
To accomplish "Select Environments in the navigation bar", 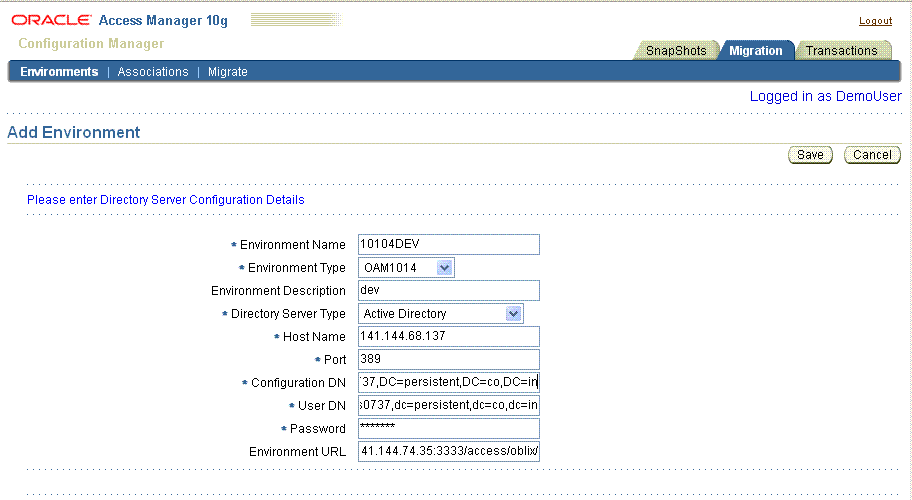I will (x=59, y=72).
